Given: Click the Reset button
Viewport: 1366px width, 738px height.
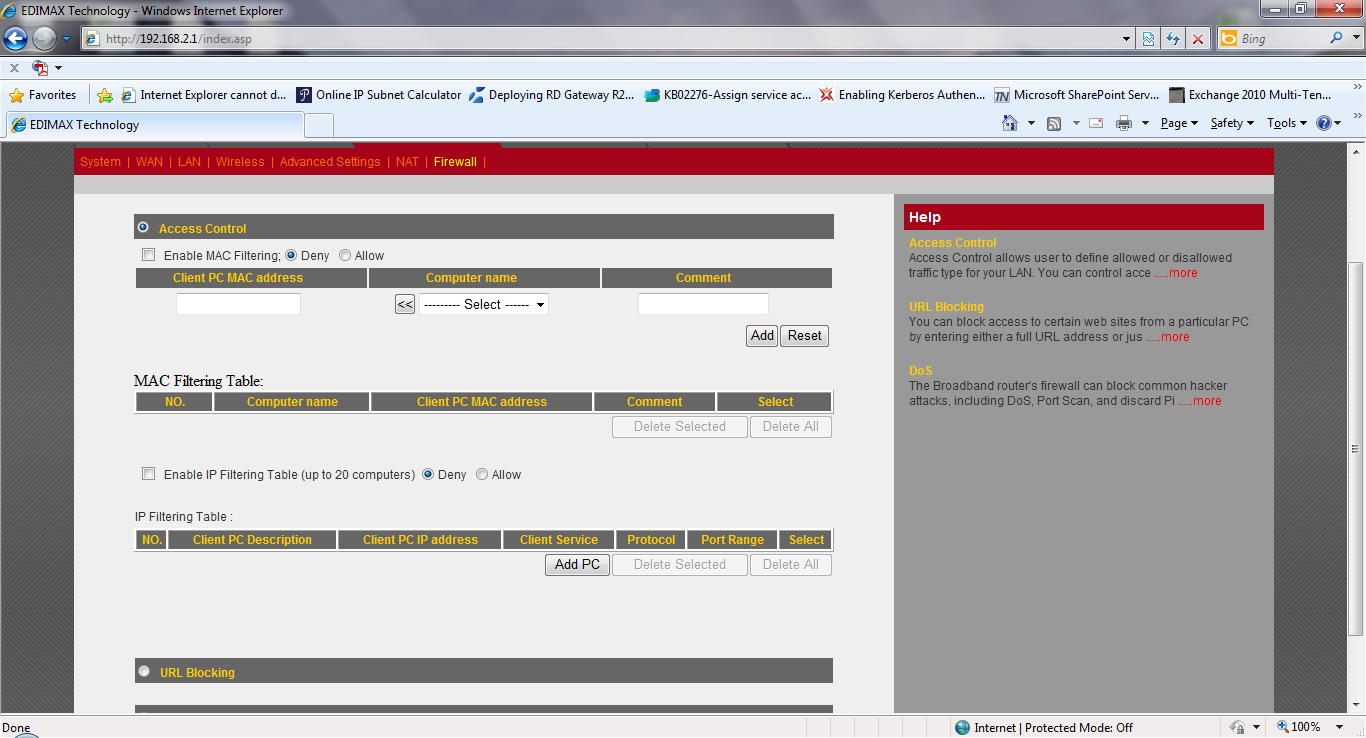Looking at the screenshot, I should tap(805, 336).
